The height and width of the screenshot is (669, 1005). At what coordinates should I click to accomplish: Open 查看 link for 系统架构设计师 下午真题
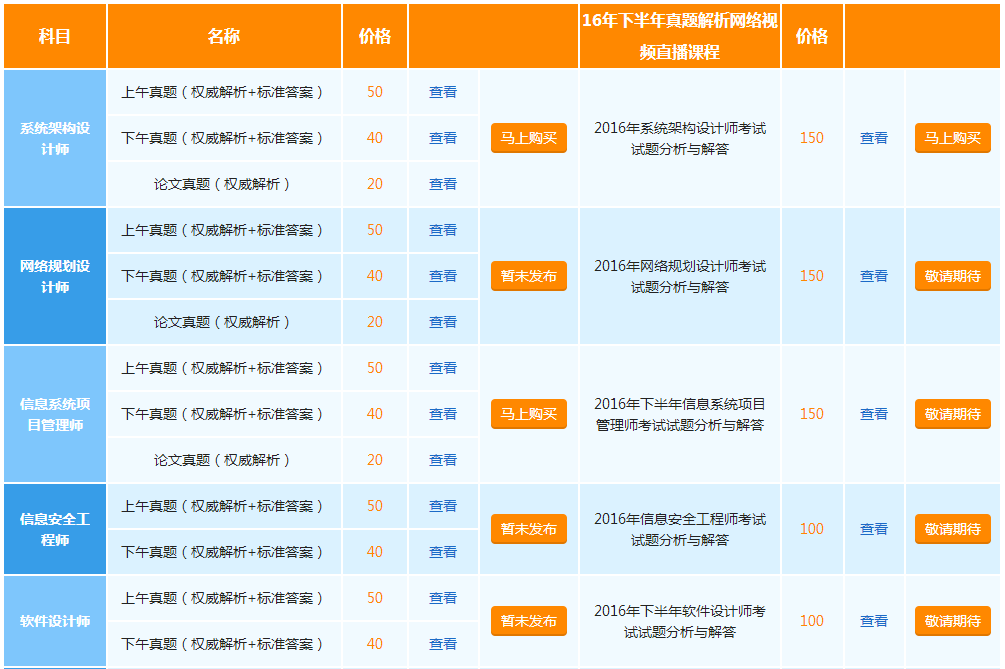point(443,138)
